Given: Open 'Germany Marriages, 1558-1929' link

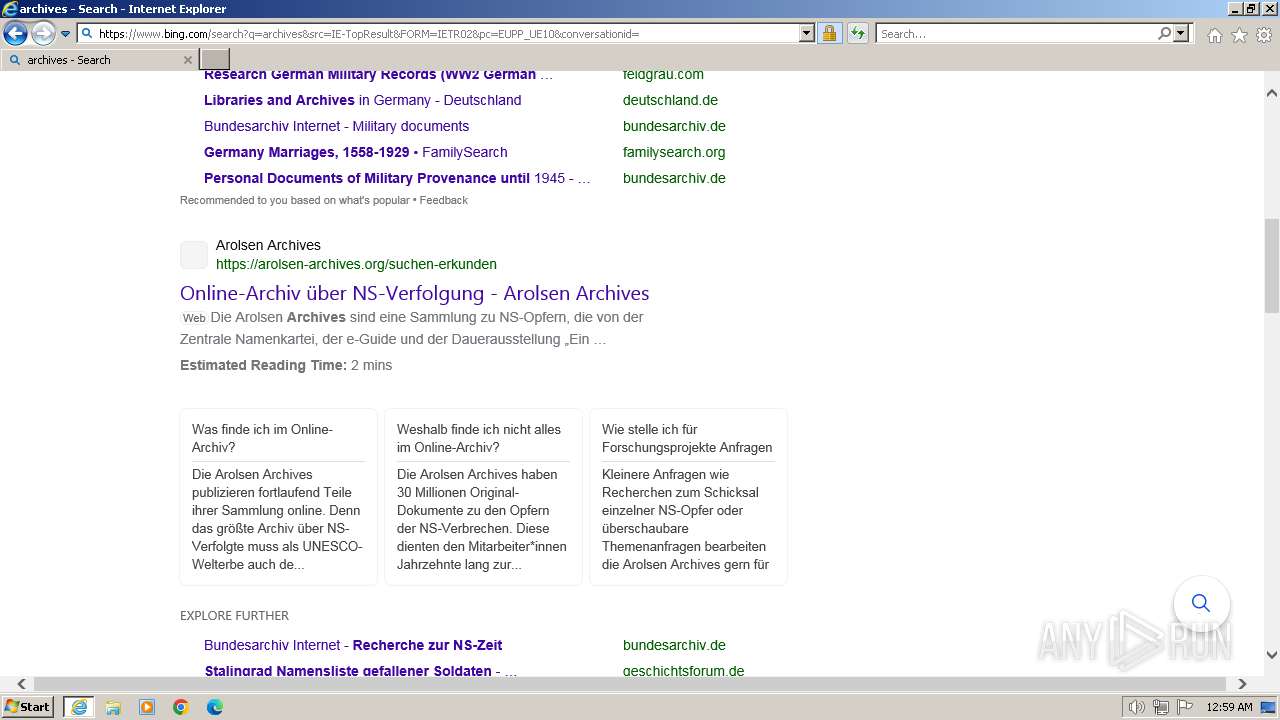Looking at the screenshot, I should click(355, 152).
